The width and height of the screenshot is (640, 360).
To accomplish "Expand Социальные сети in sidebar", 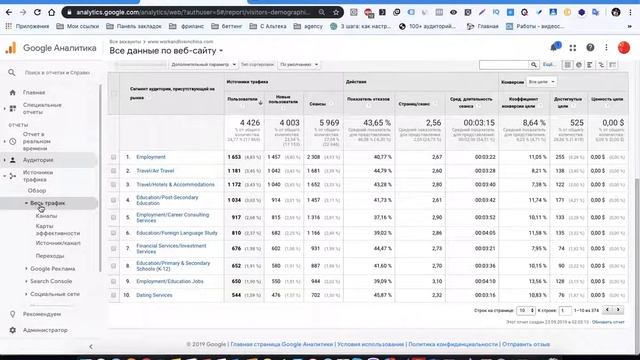I will (27, 294).
